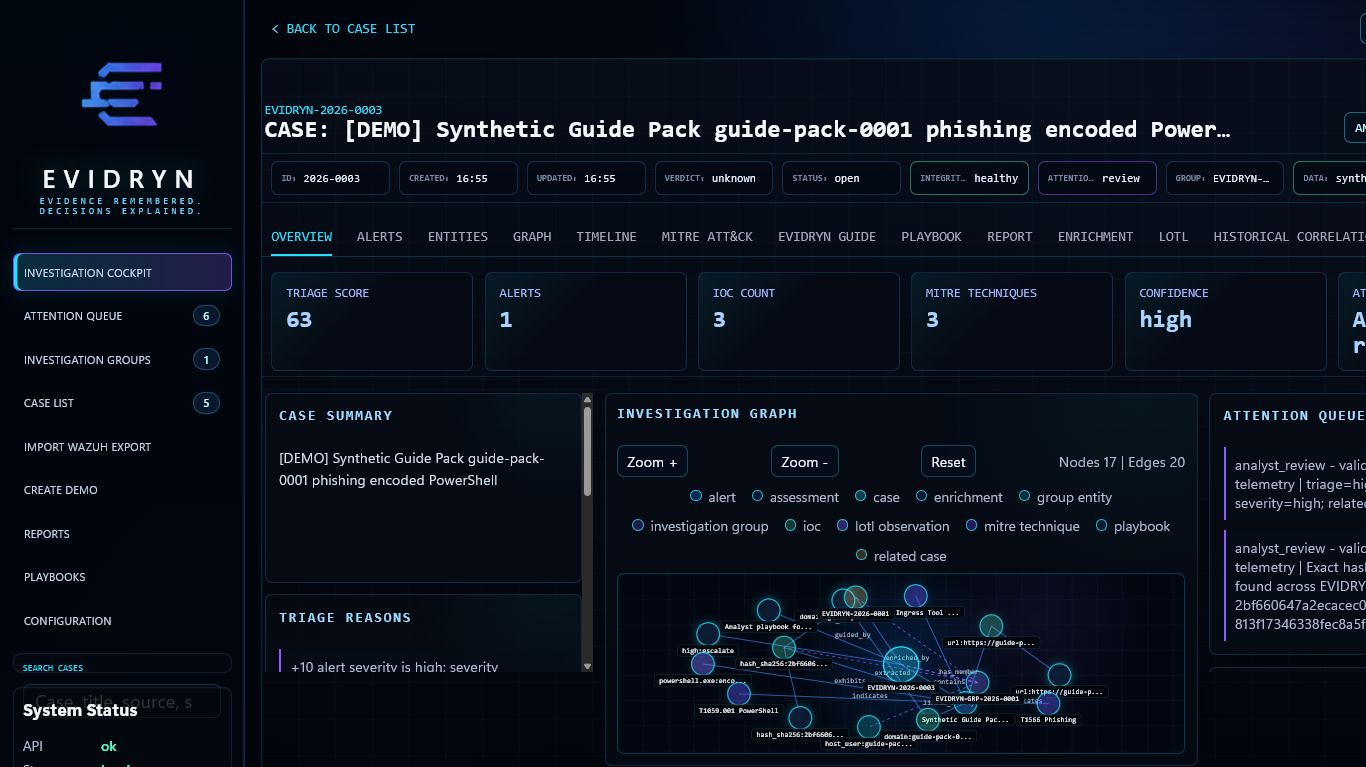
Task: Click the Triage Score 63 card
Action: [372, 321]
